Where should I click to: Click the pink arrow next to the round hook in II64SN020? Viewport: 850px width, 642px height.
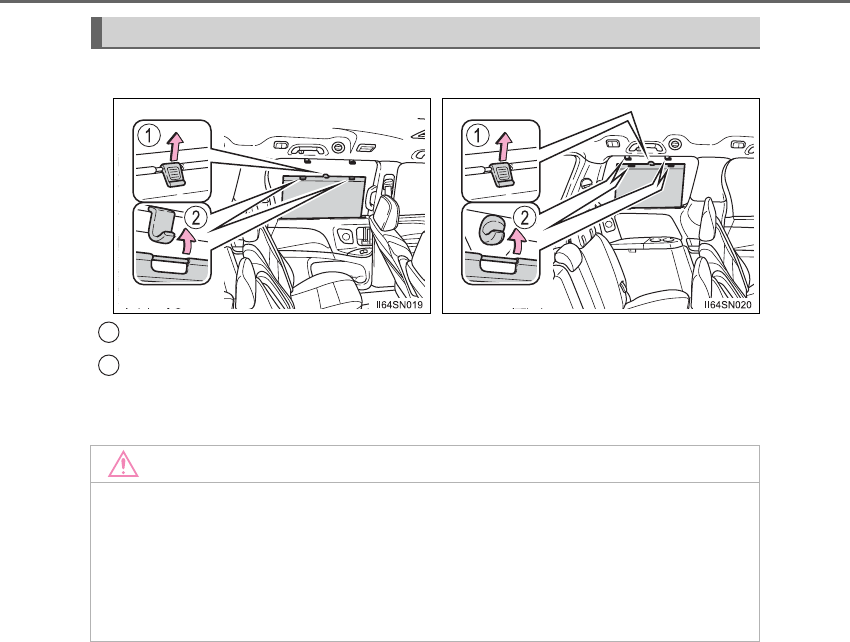tap(517, 242)
